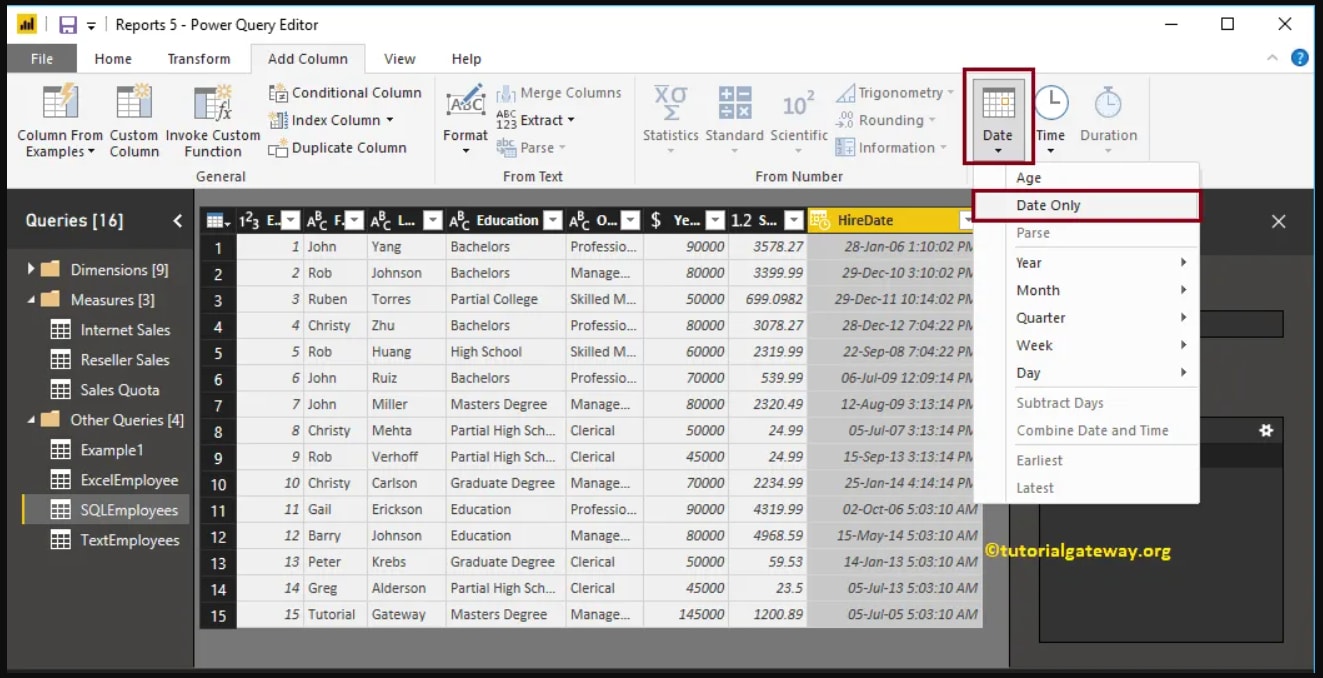Collapse the Measures [3] folder

(31, 299)
